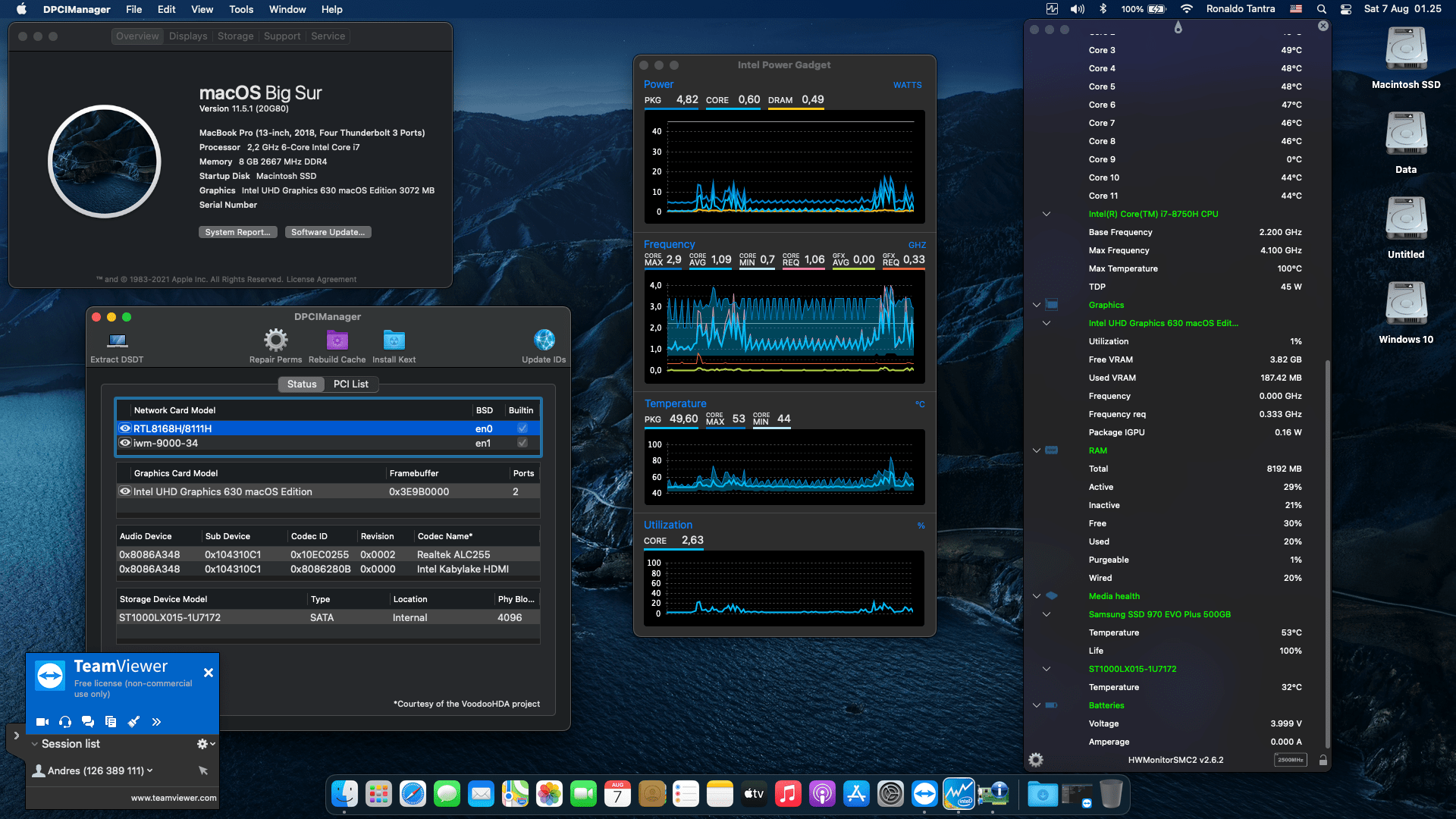Screen dimensions: 1456x819
Task: Open TeamViewer session settings gear dropdown
Action: pos(206,744)
